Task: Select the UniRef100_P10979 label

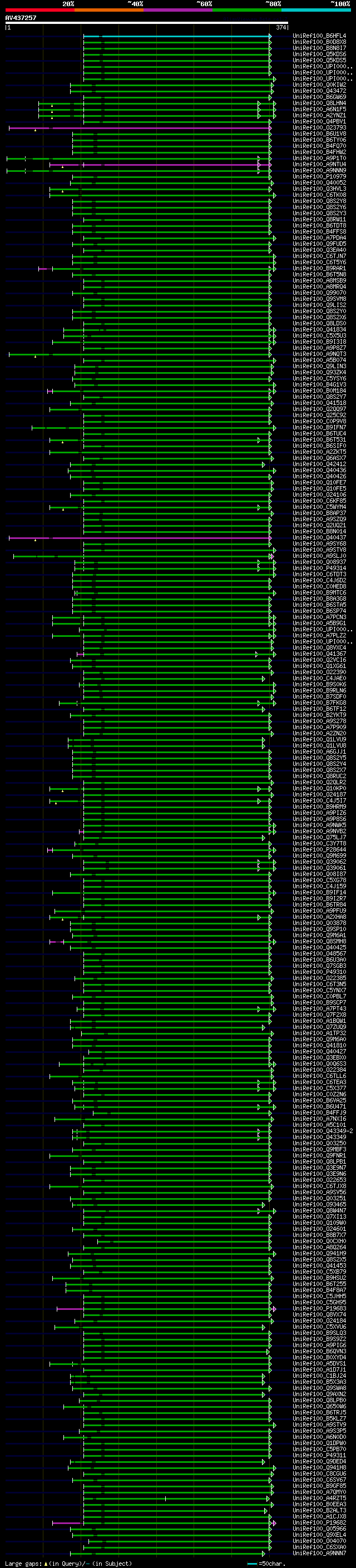Action: (x=319, y=176)
